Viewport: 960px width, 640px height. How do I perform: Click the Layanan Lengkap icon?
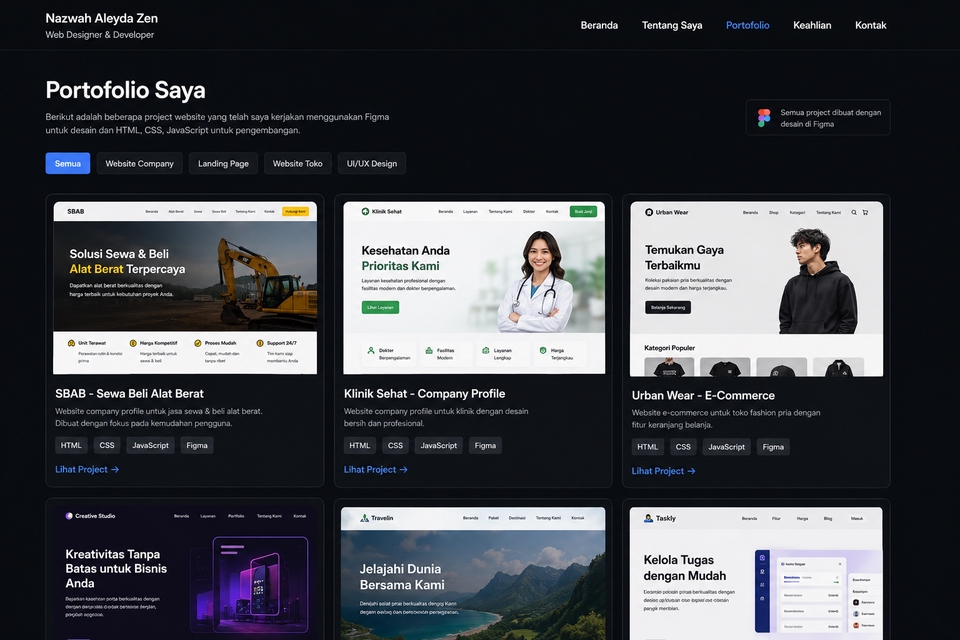[x=486, y=351]
